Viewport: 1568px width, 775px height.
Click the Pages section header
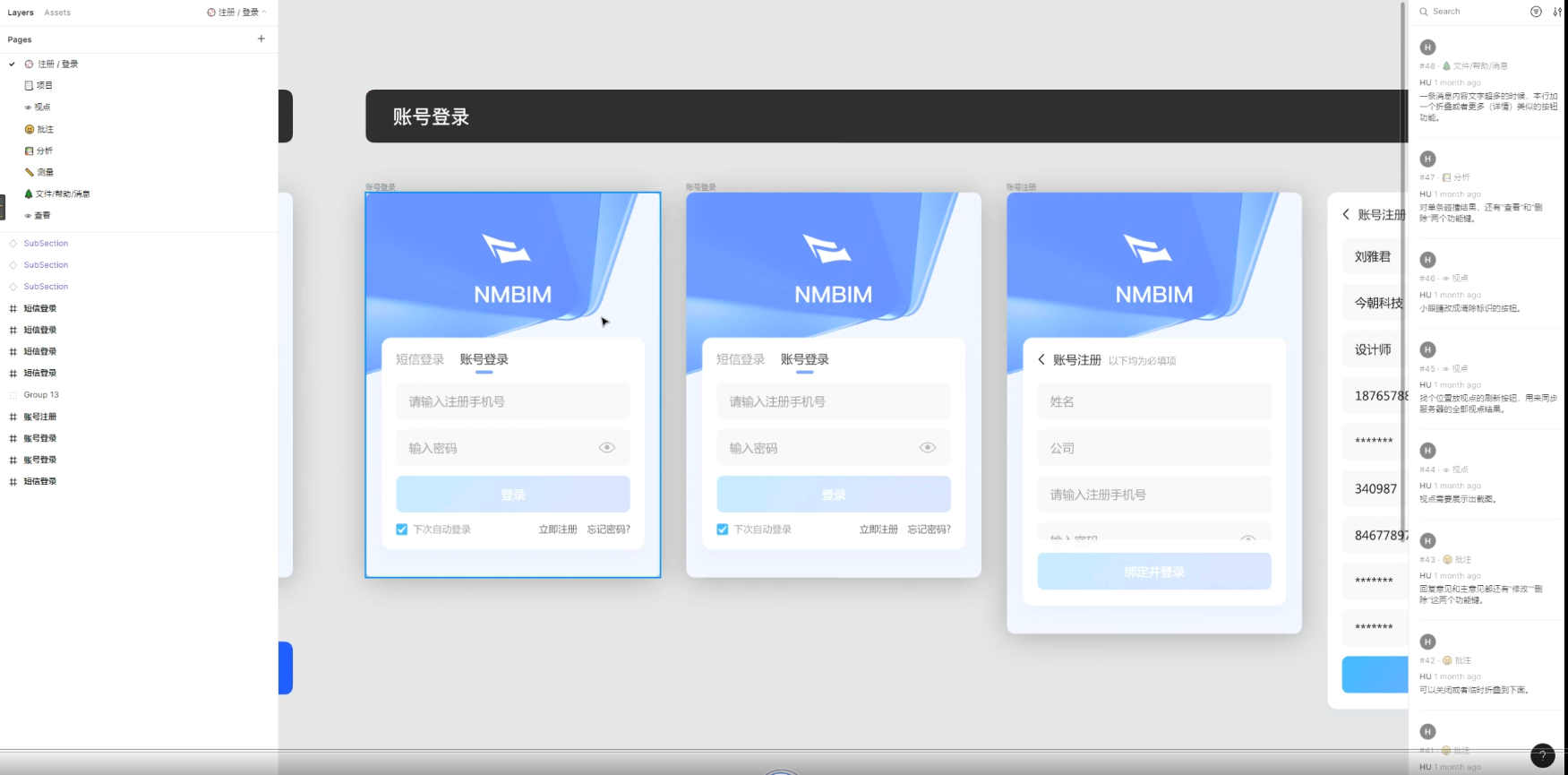coord(20,39)
